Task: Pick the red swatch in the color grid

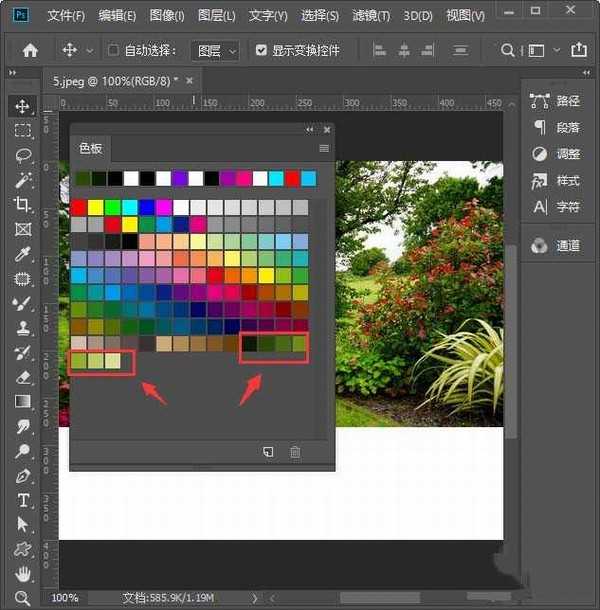Action: [78, 207]
